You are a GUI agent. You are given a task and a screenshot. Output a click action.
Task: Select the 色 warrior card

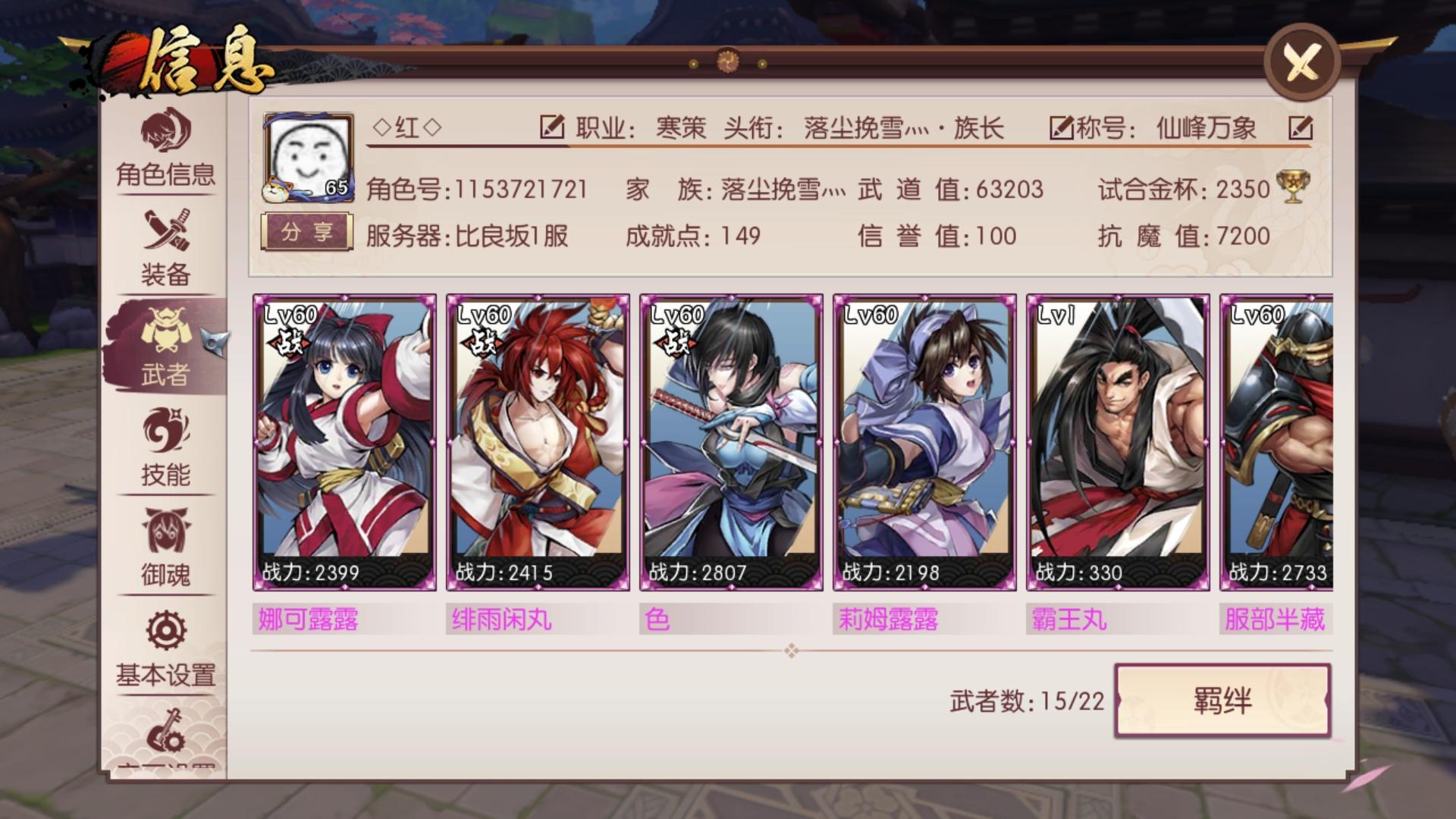click(731, 443)
